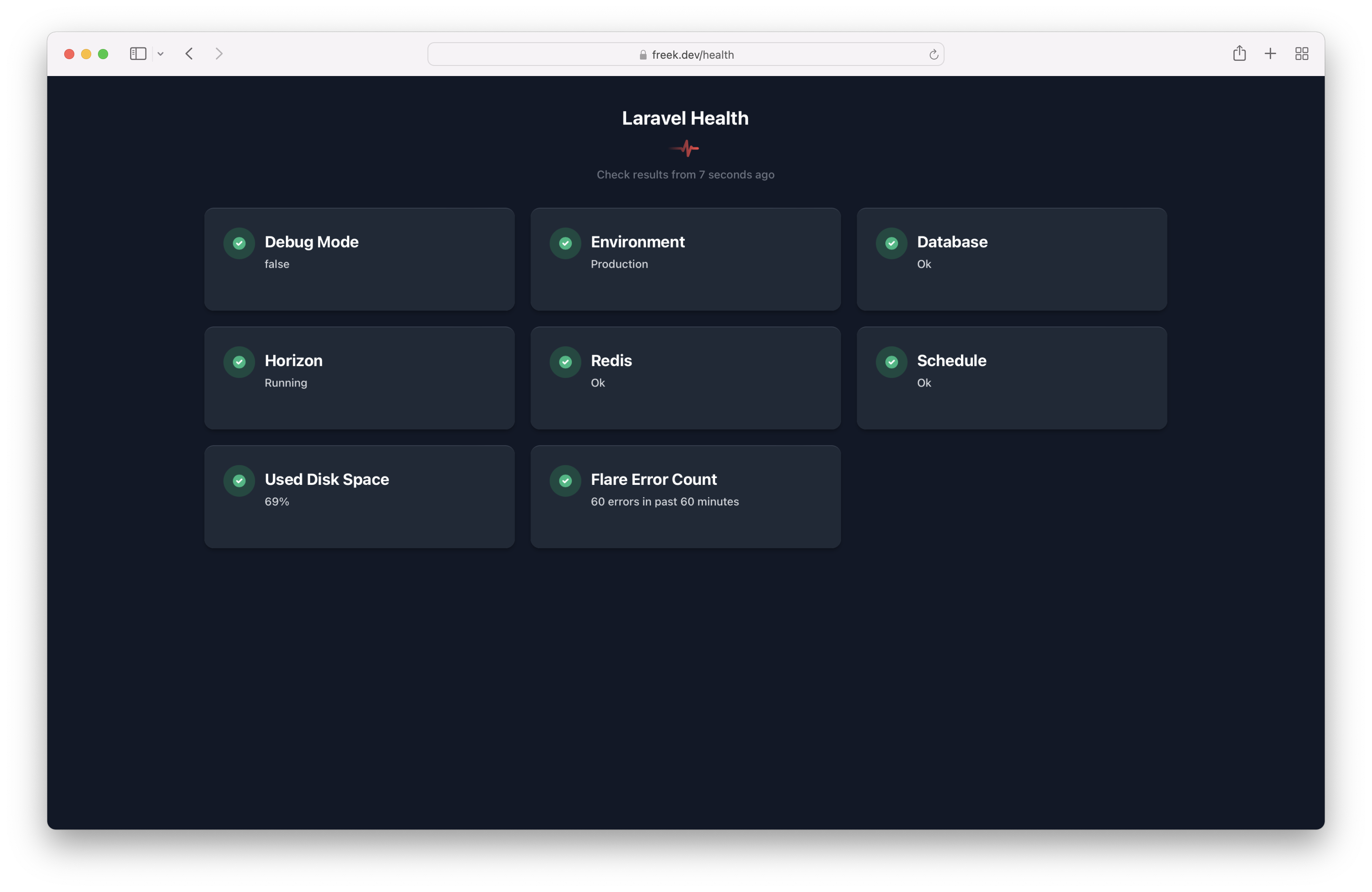The image size is (1372, 892).
Task: Click the 'Ok' status under Database
Action: point(924,264)
